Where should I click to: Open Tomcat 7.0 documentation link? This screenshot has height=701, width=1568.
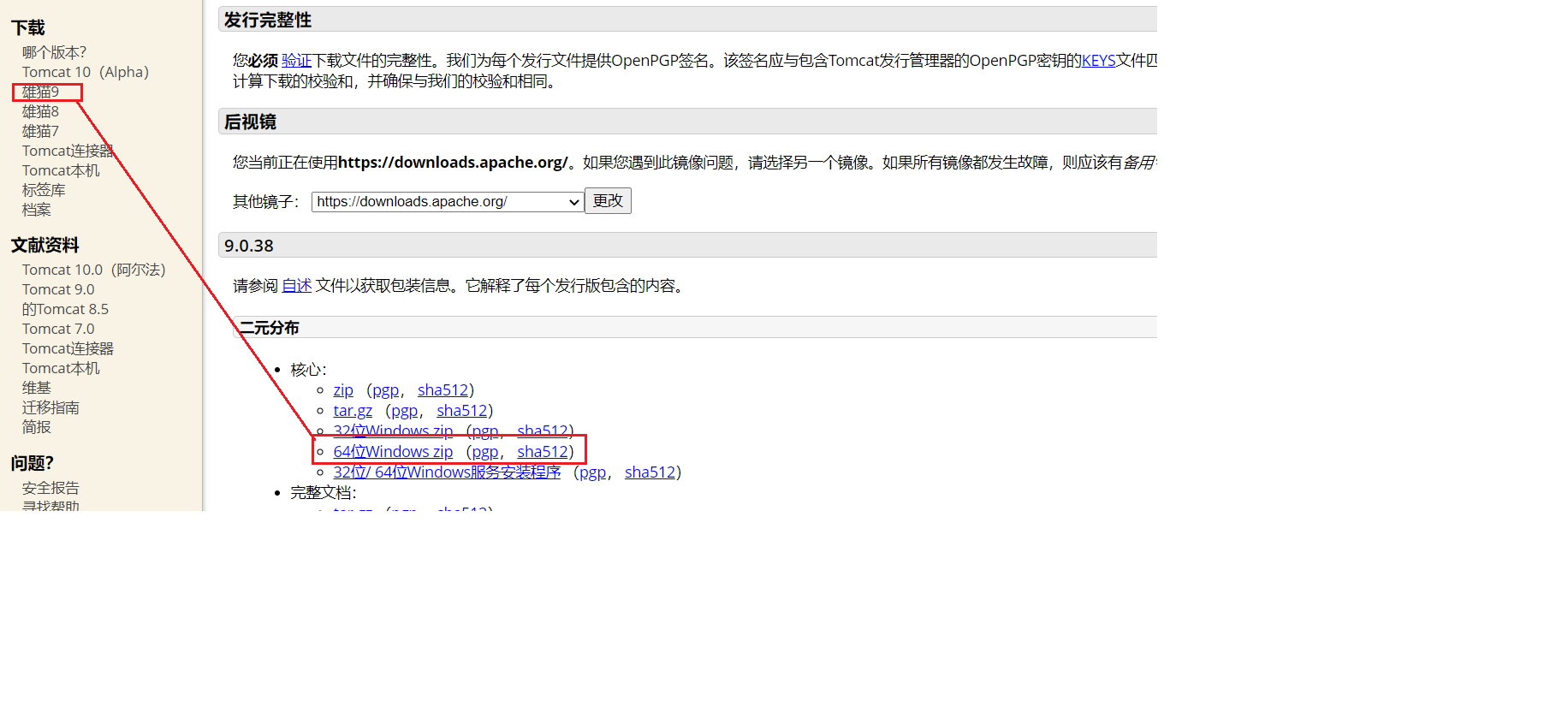(x=58, y=329)
